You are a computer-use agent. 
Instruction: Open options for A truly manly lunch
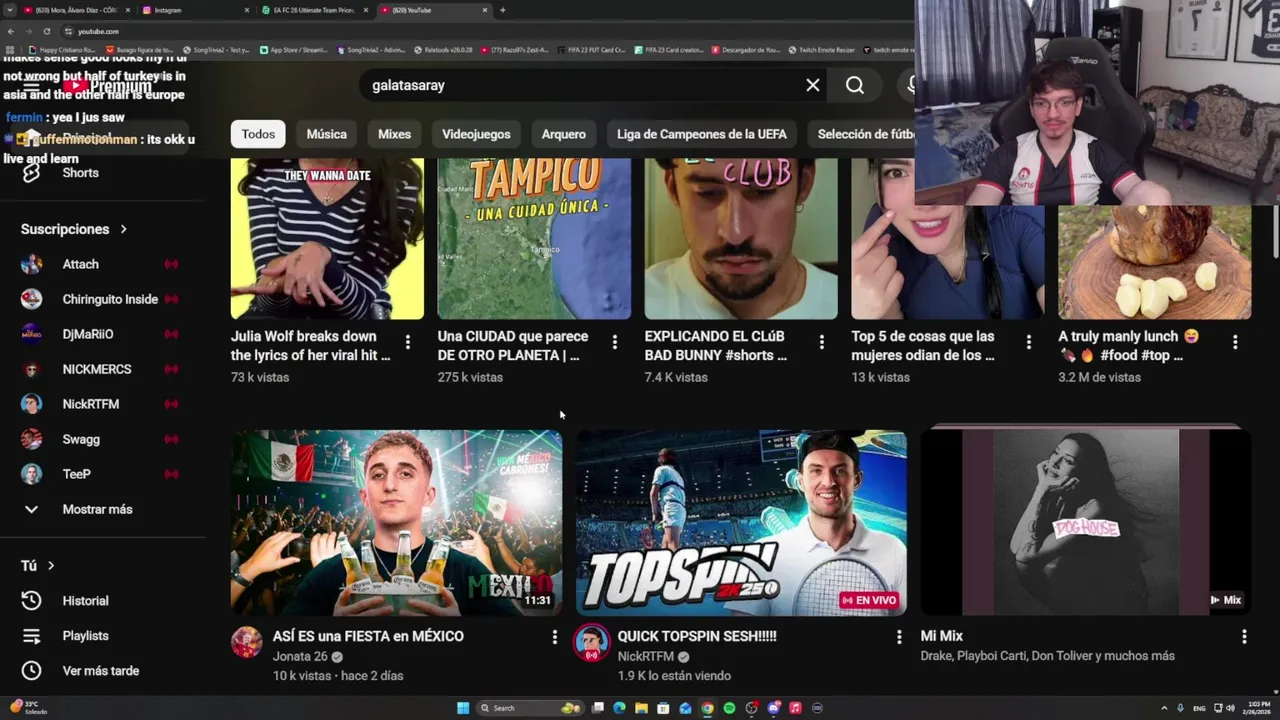[1235, 342]
